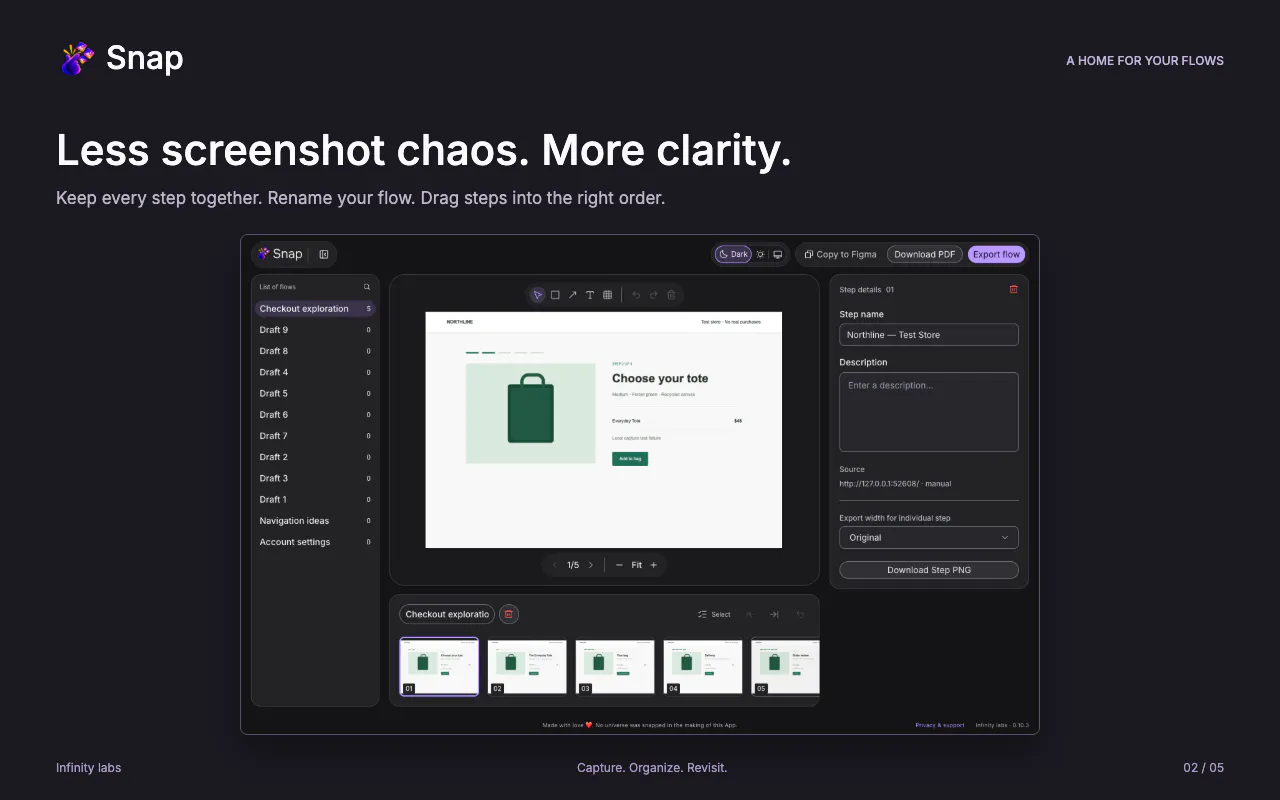1280x800 pixels.
Task: Enable the Dark theme toggle
Action: tap(733, 254)
